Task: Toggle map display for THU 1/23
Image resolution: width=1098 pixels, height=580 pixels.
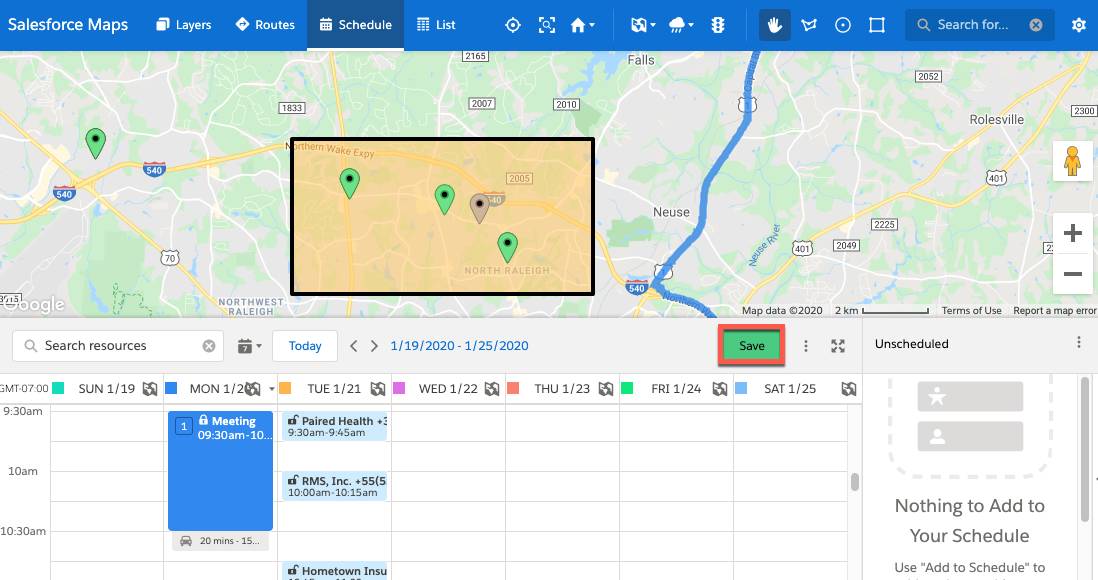Action: (x=606, y=389)
